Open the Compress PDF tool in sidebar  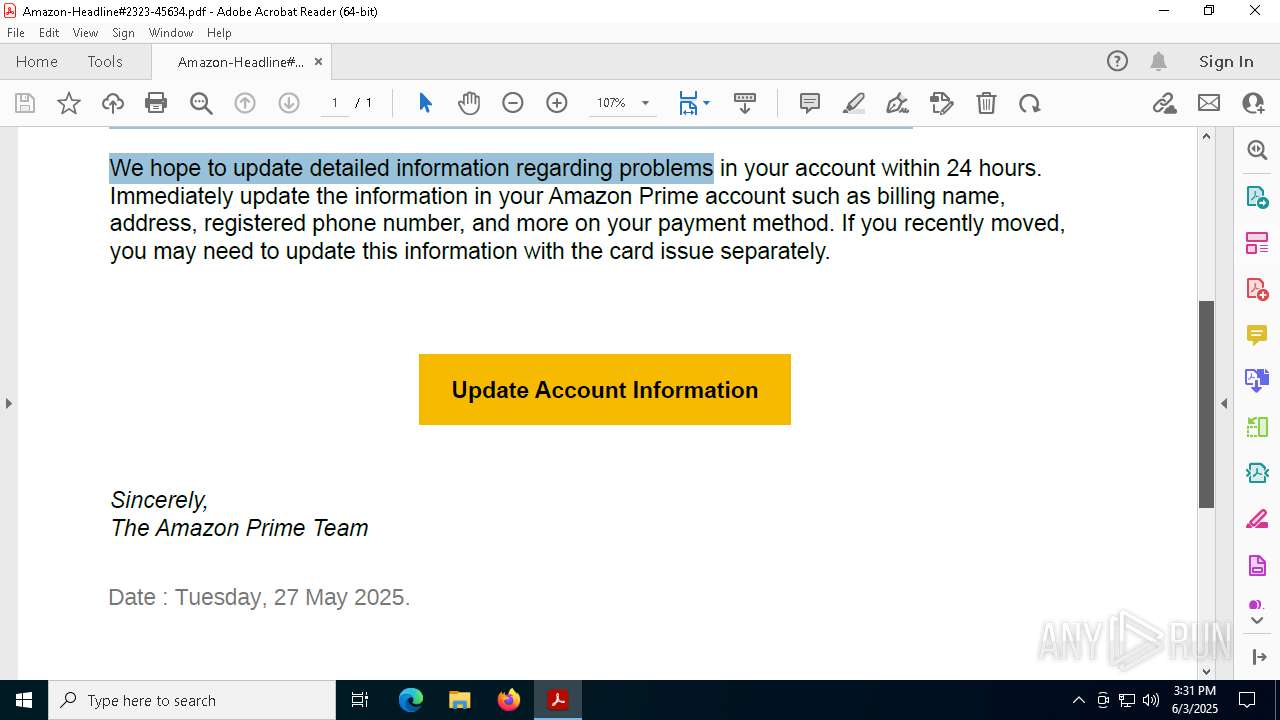(x=1257, y=473)
